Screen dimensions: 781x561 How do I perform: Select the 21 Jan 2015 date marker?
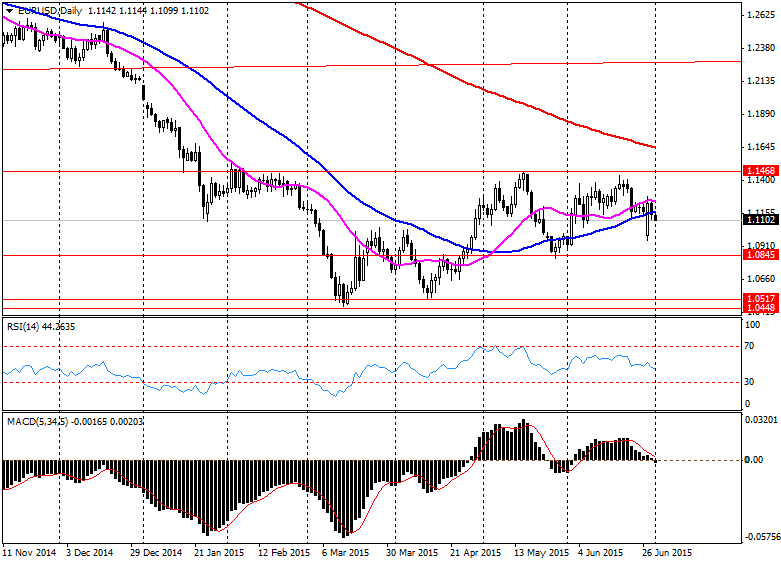click(x=218, y=552)
